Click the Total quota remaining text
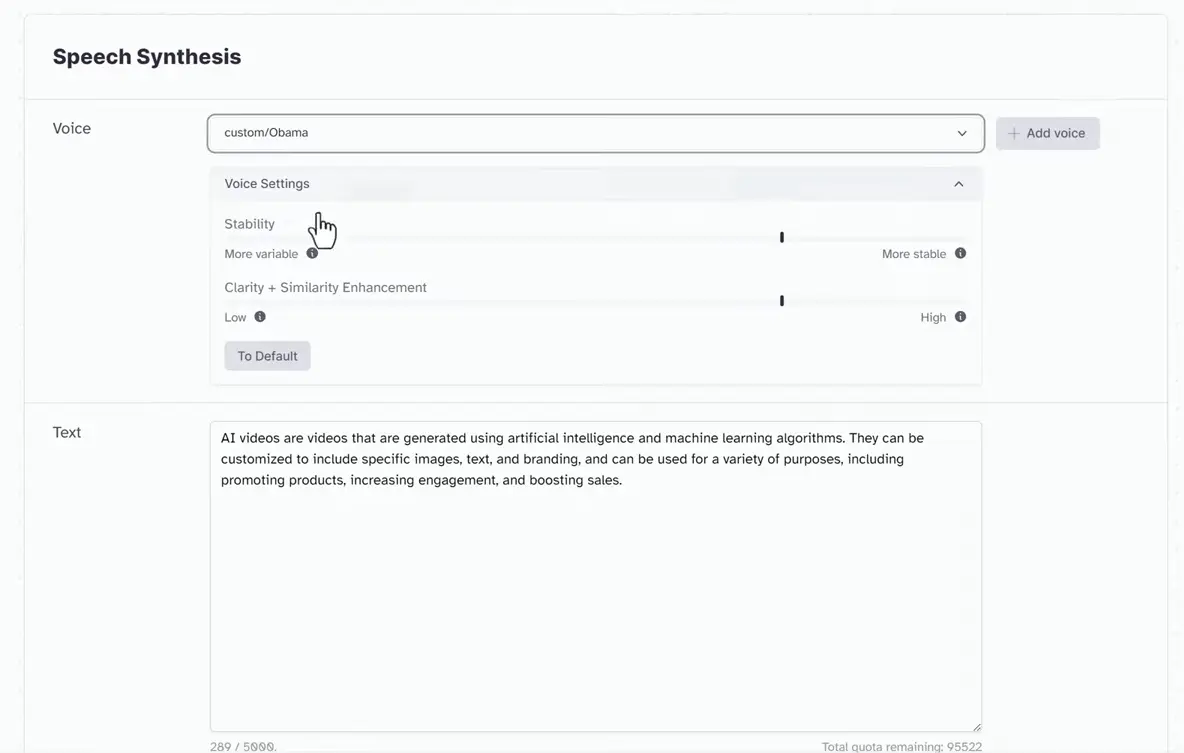Viewport: 1184px width, 753px height. tap(902, 746)
